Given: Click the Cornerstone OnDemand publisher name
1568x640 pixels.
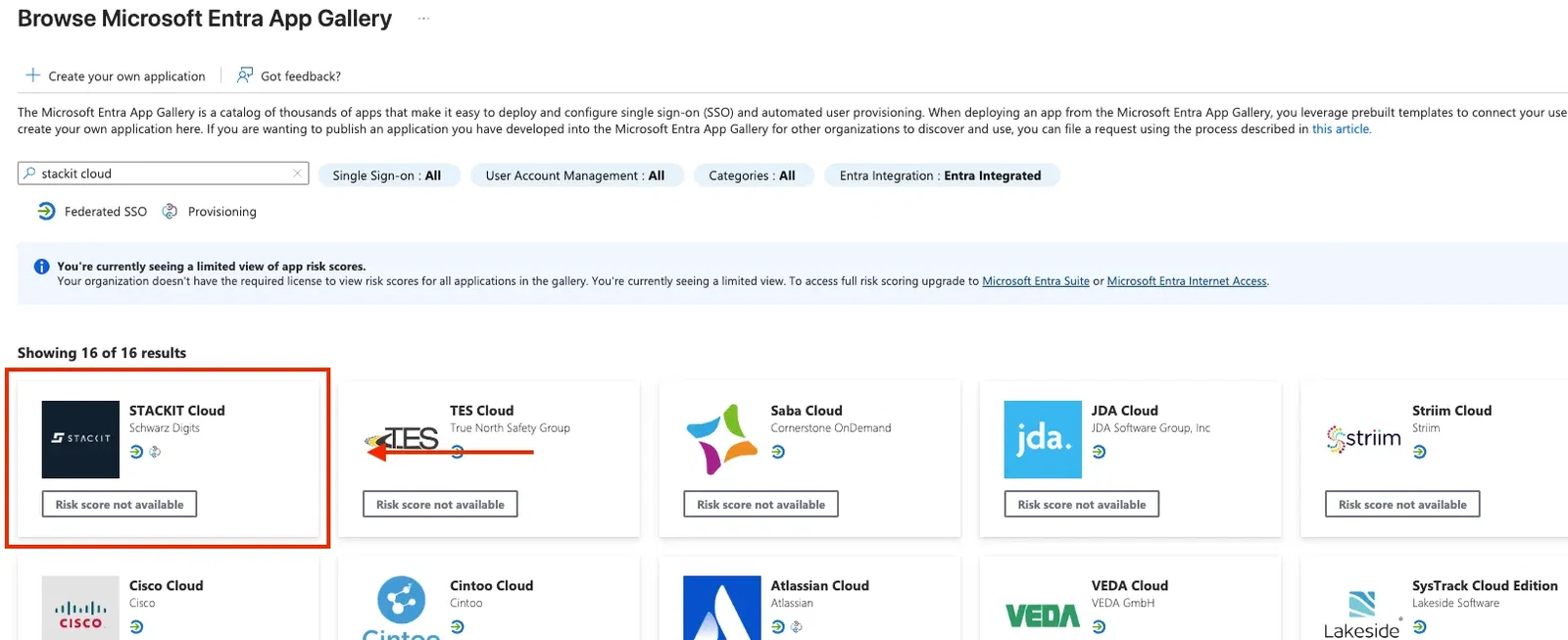Looking at the screenshot, I should pyautogui.click(x=831, y=428).
